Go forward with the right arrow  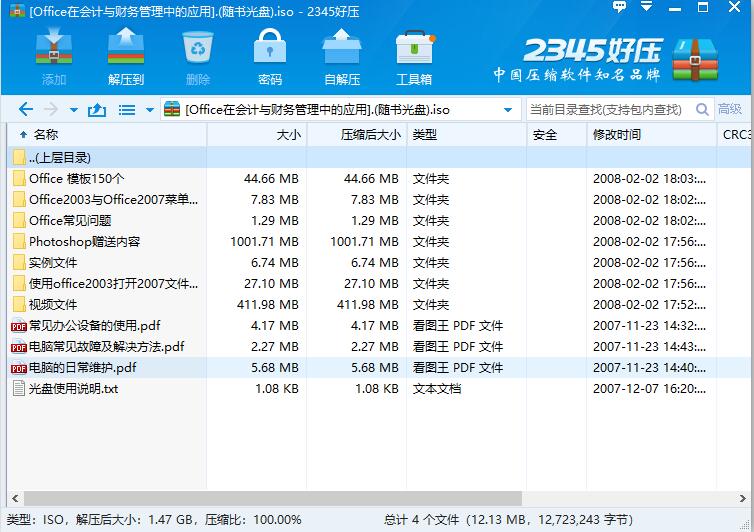50,110
